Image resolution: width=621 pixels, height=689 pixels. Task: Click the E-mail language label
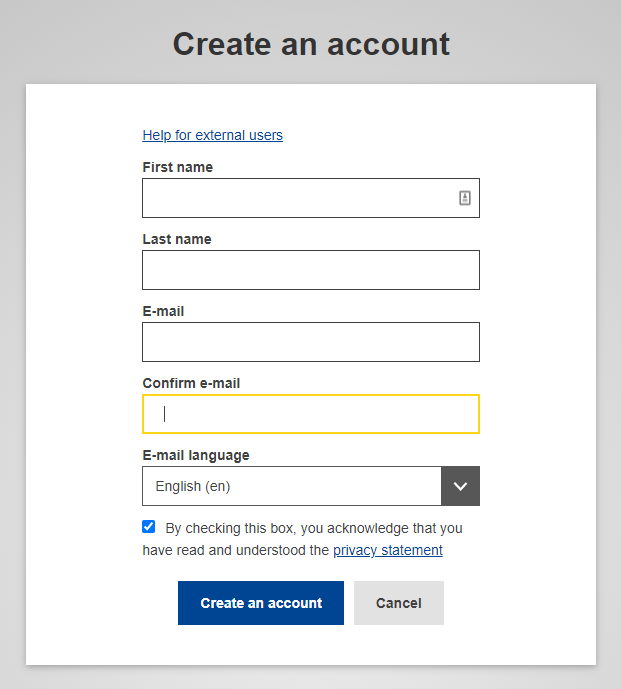tap(196, 456)
